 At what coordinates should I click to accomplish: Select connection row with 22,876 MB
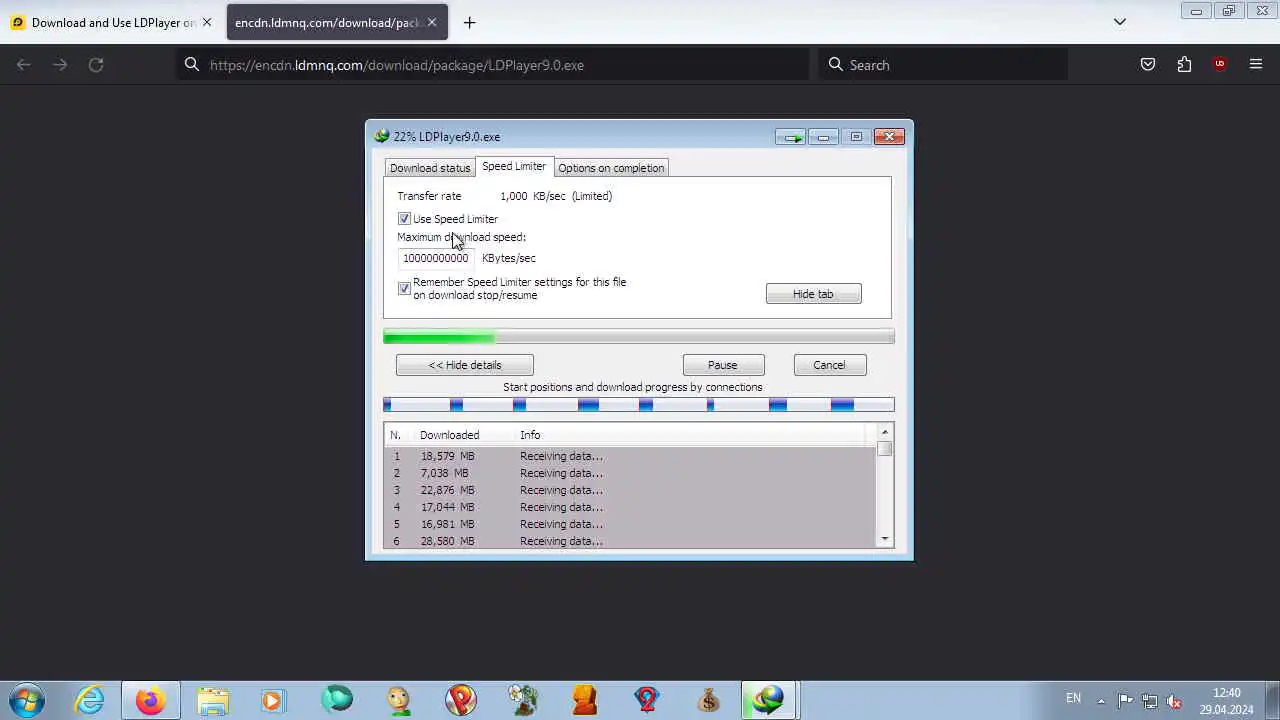(630, 490)
